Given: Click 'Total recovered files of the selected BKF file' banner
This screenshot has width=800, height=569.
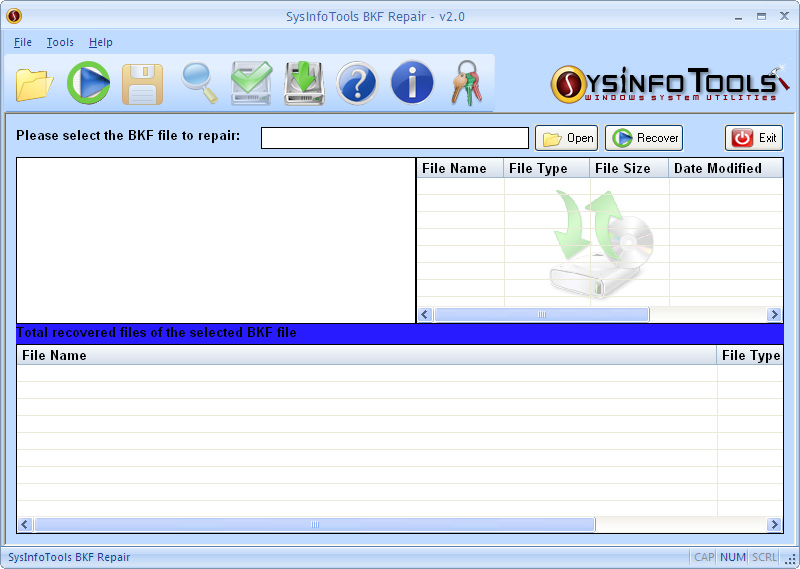Looking at the screenshot, I should click(400, 333).
